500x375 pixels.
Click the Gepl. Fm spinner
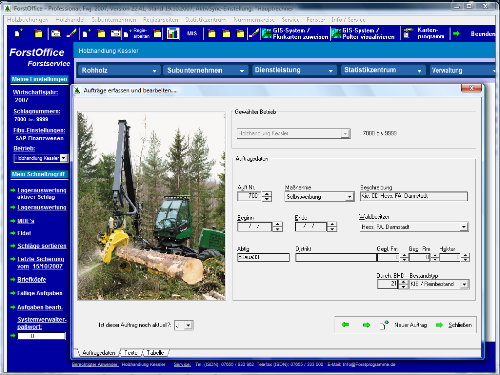[x=404, y=257]
